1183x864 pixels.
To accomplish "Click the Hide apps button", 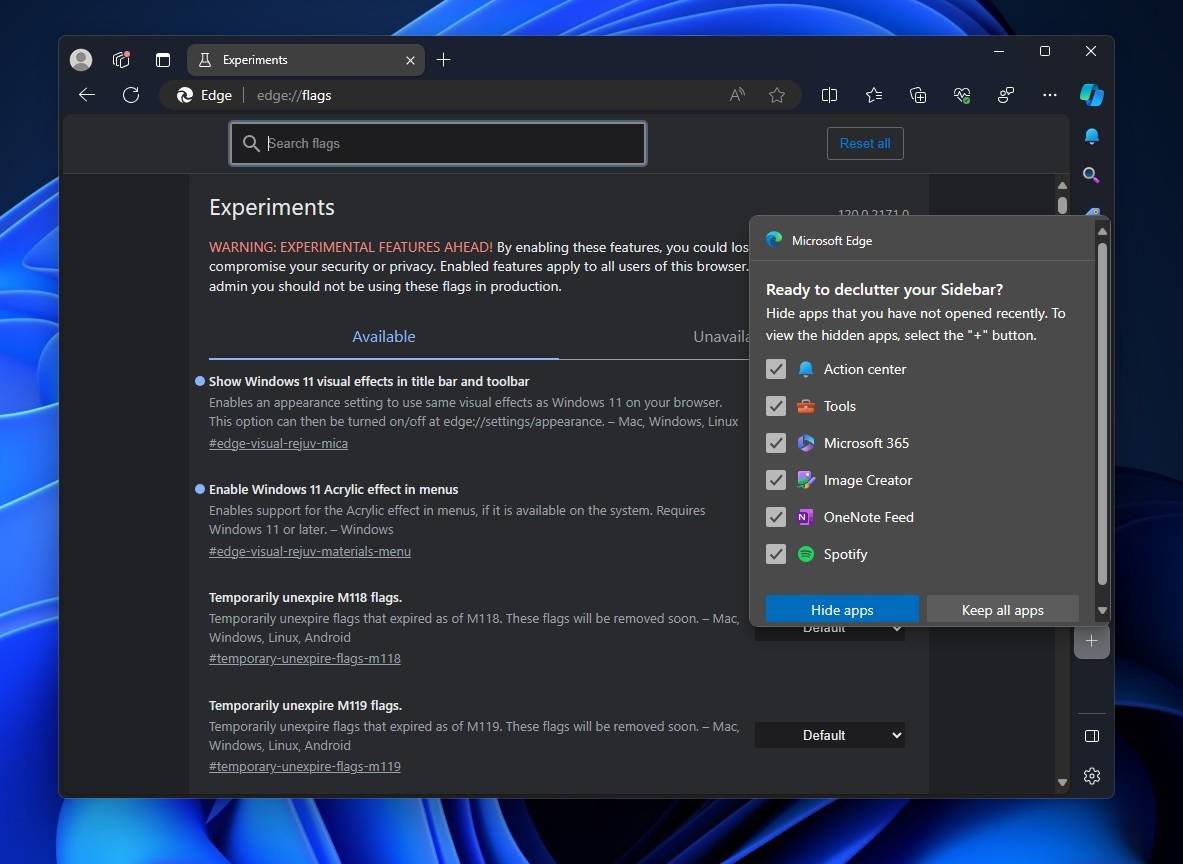I will pyautogui.click(x=841, y=609).
